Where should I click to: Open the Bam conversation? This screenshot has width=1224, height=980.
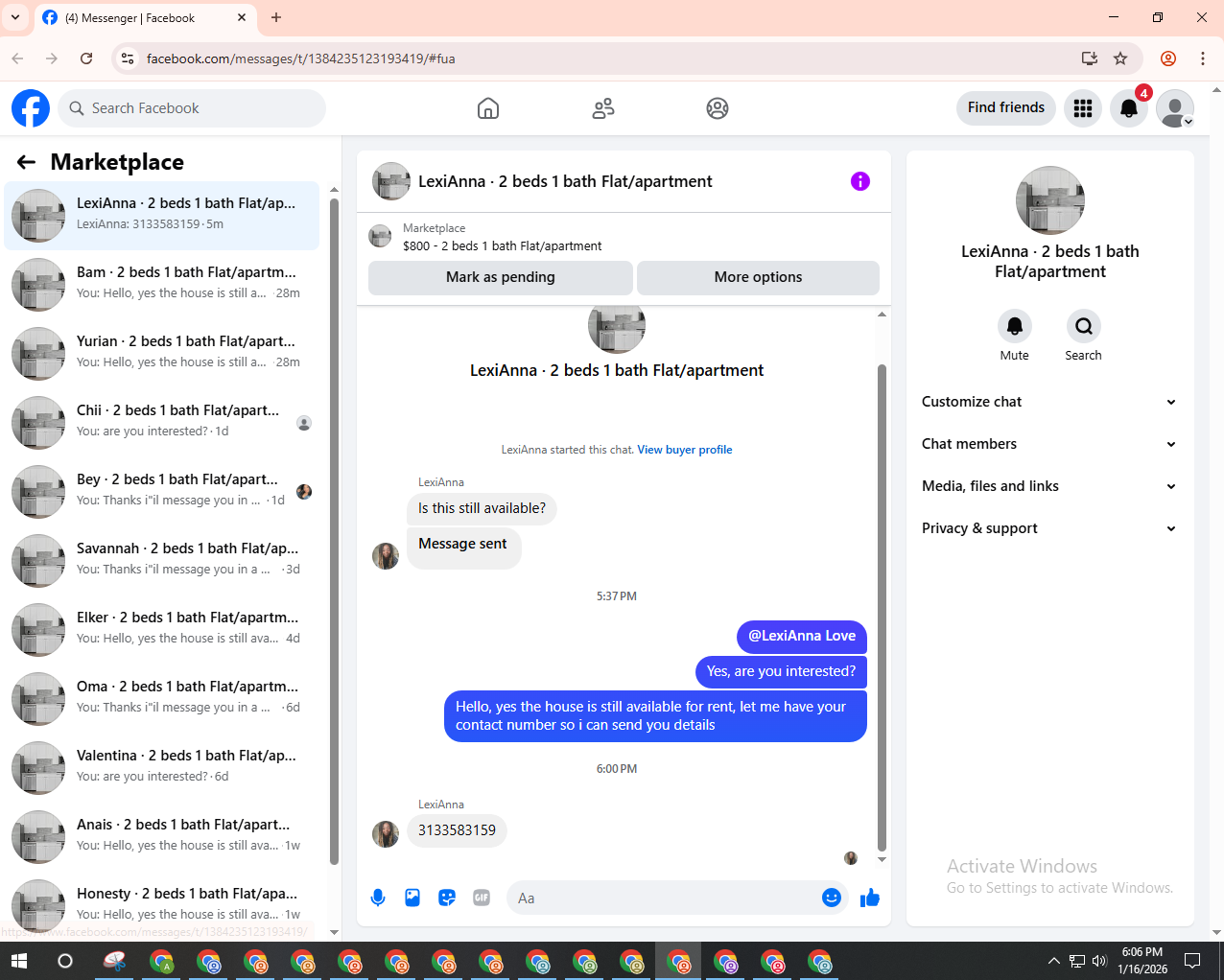tap(162, 285)
